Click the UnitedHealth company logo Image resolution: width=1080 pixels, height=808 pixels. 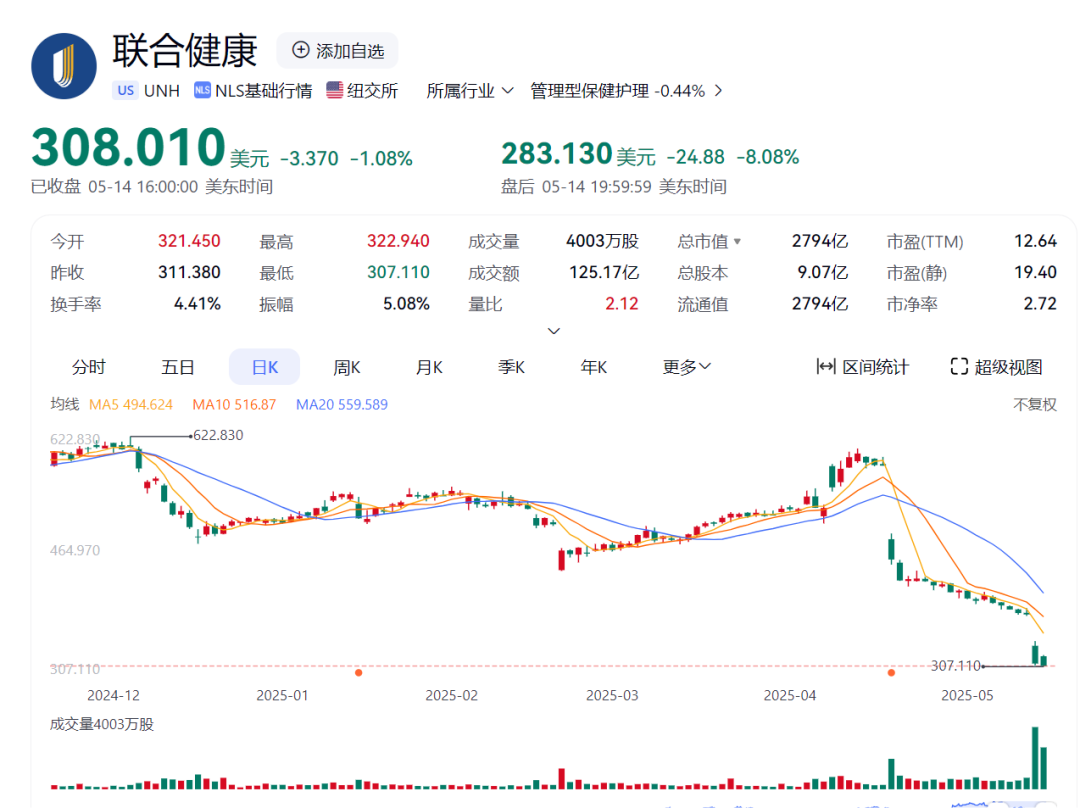tap(64, 66)
